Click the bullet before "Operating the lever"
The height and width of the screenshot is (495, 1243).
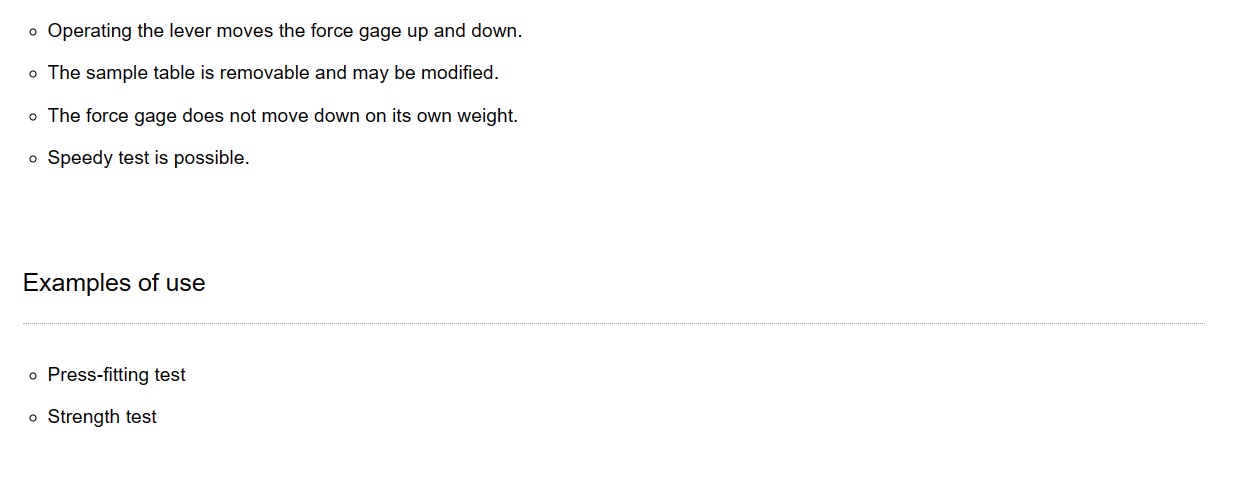(34, 32)
